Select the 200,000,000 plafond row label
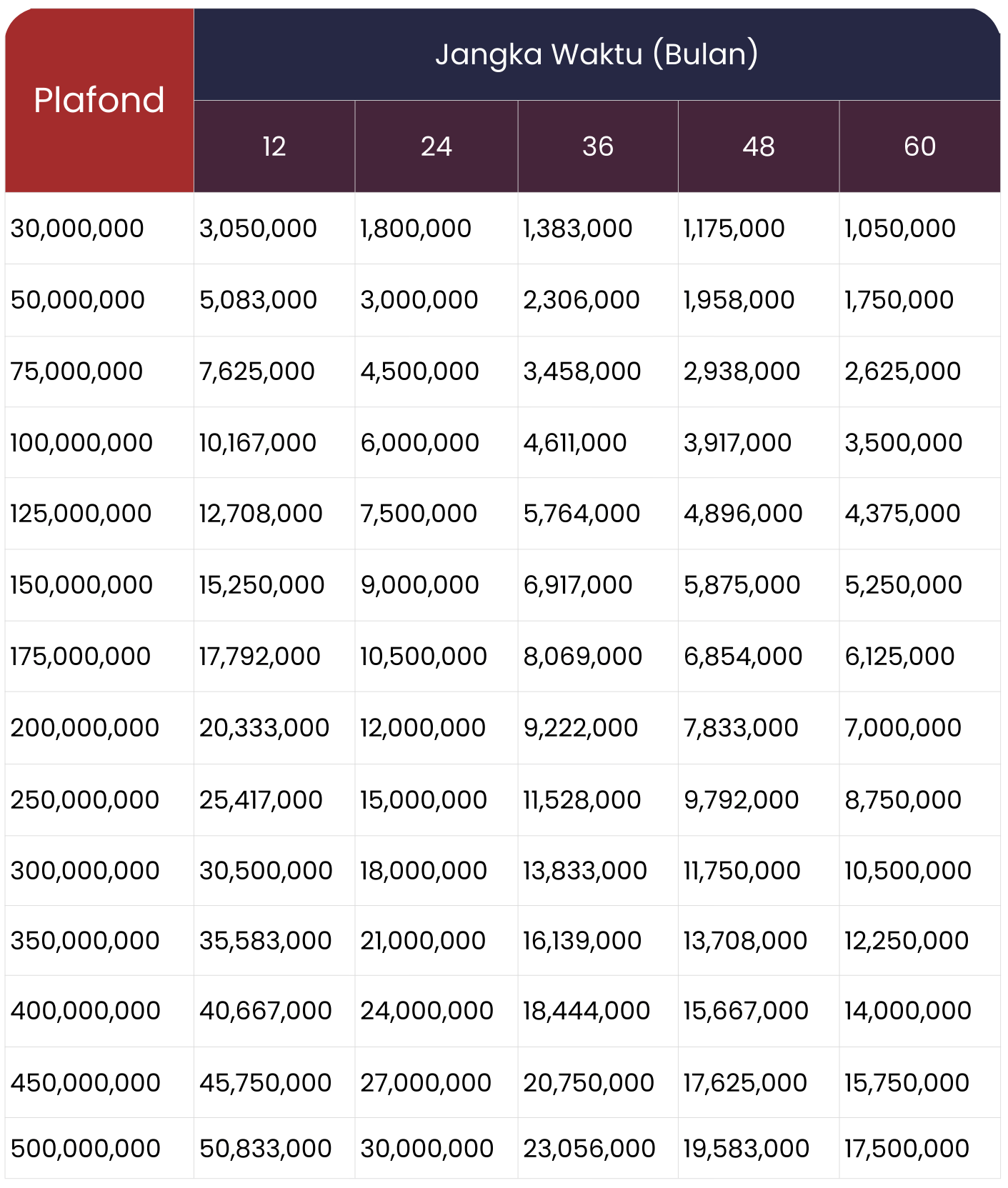The width and height of the screenshot is (1008, 1188). point(84,728)
